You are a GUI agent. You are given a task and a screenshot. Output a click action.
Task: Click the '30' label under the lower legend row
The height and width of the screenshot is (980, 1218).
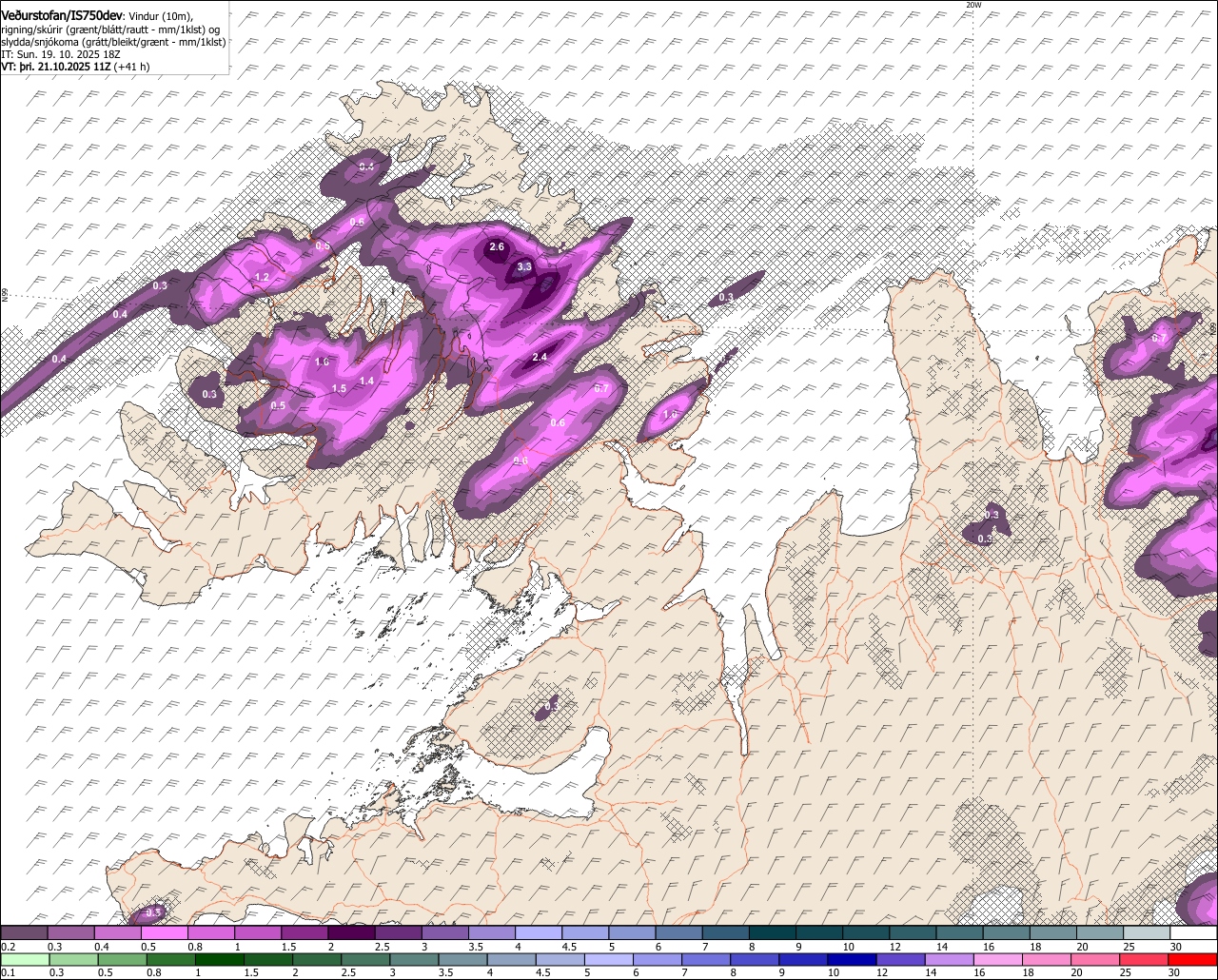1174,972
